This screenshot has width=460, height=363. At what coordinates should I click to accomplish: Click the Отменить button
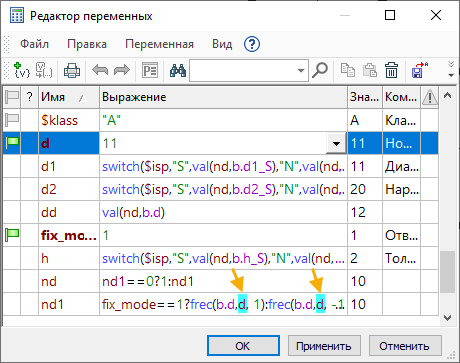tap(405, 346)
